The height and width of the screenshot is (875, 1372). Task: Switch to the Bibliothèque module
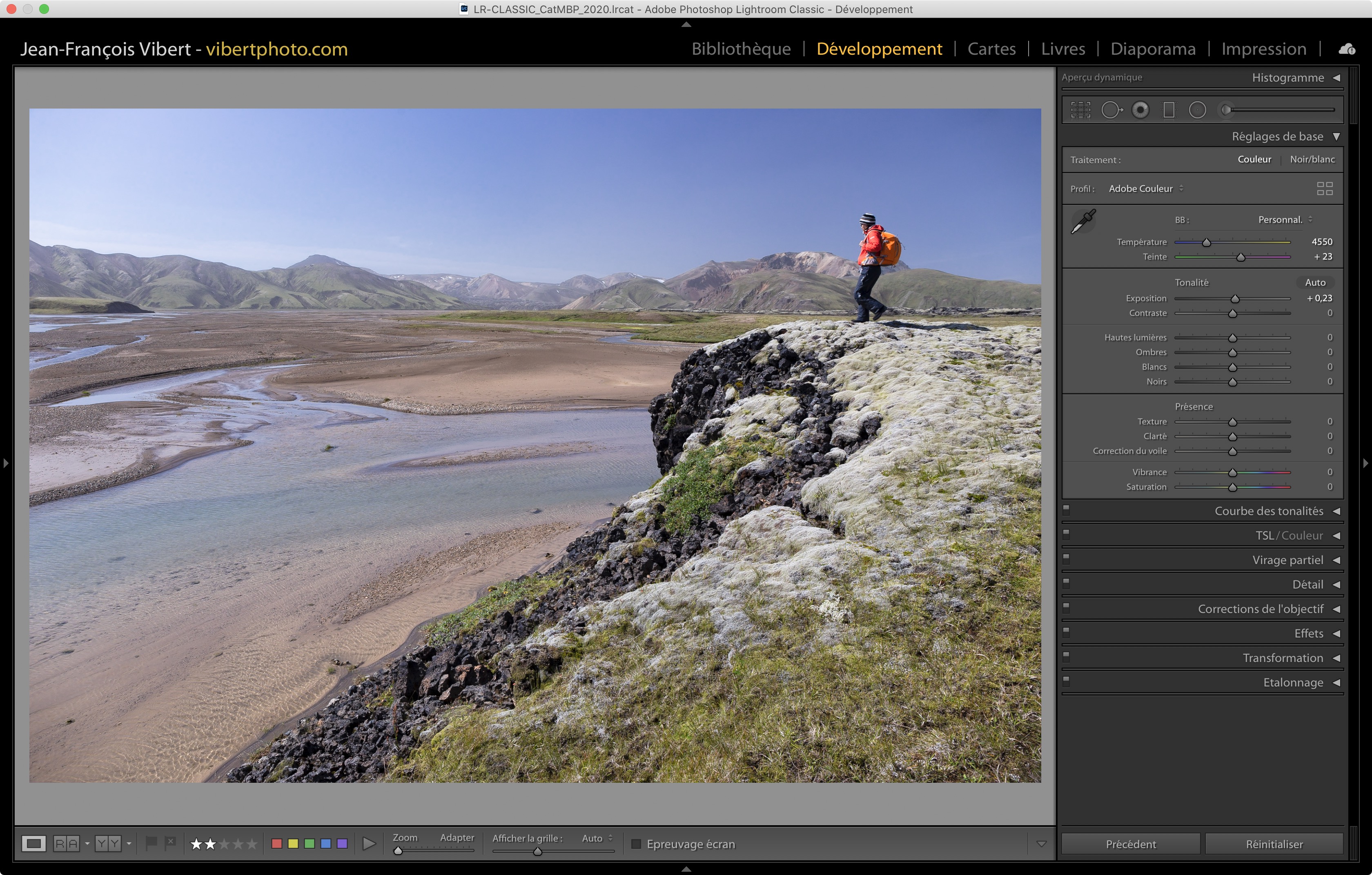pyautogui.click(x=741, y=49)
